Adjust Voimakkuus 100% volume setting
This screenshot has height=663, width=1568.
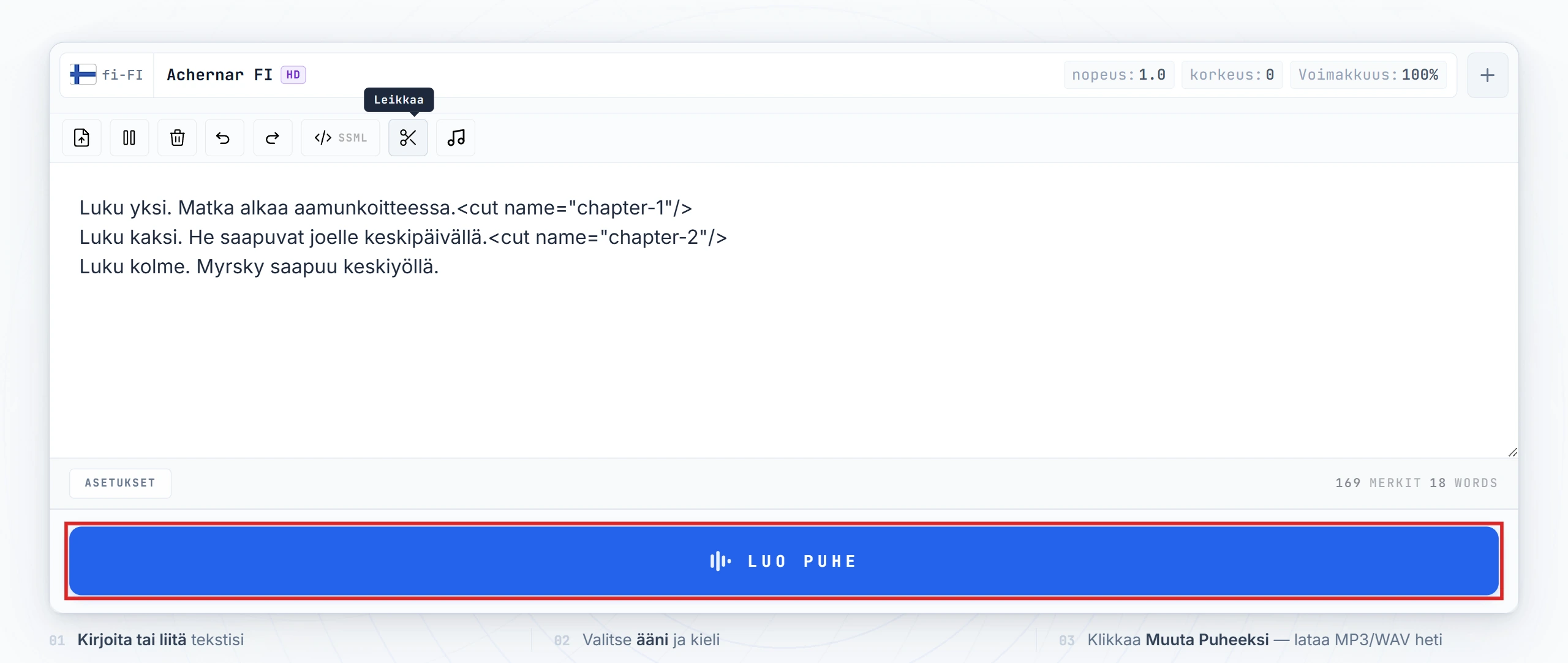(x=1368, y=75)
